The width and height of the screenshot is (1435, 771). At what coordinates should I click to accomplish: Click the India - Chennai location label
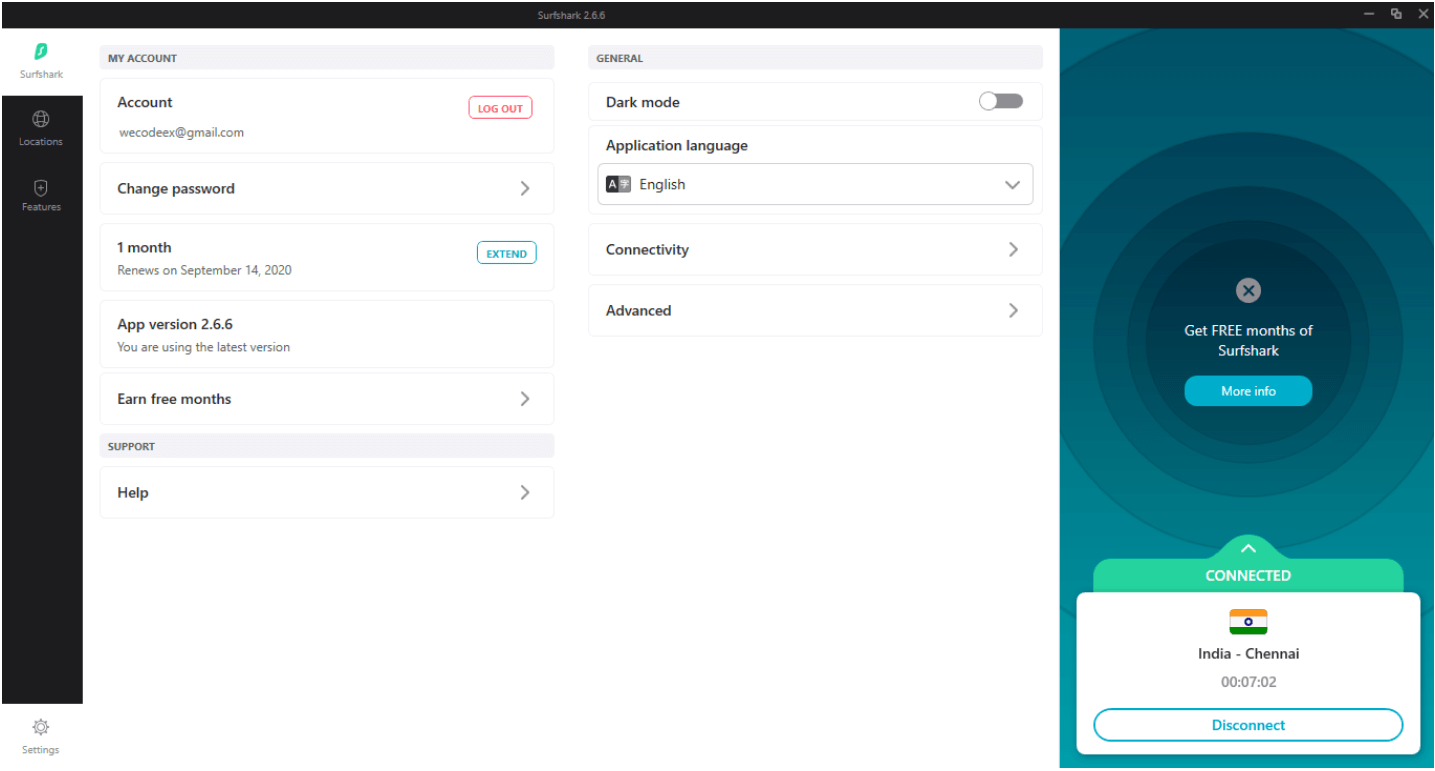1248,654
